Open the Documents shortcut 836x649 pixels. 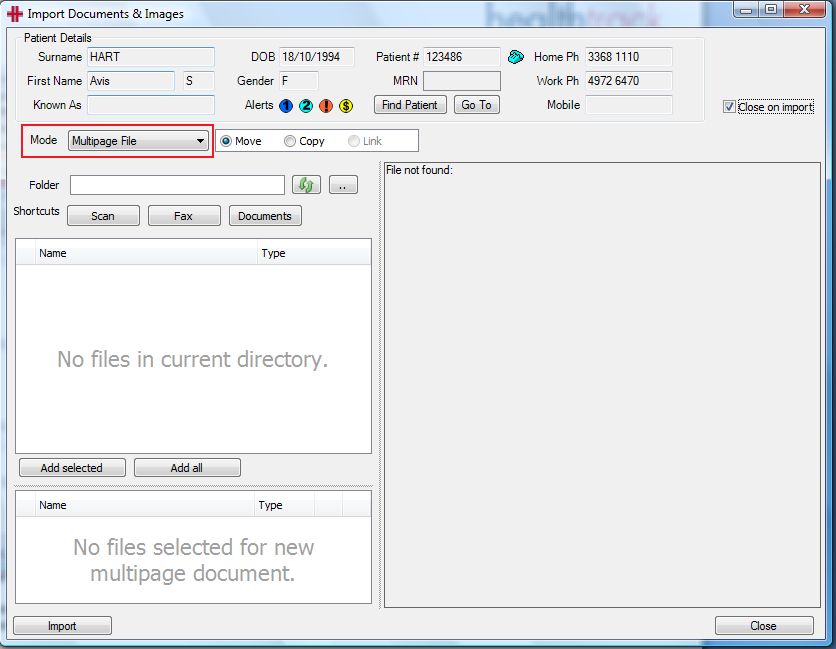265,216
